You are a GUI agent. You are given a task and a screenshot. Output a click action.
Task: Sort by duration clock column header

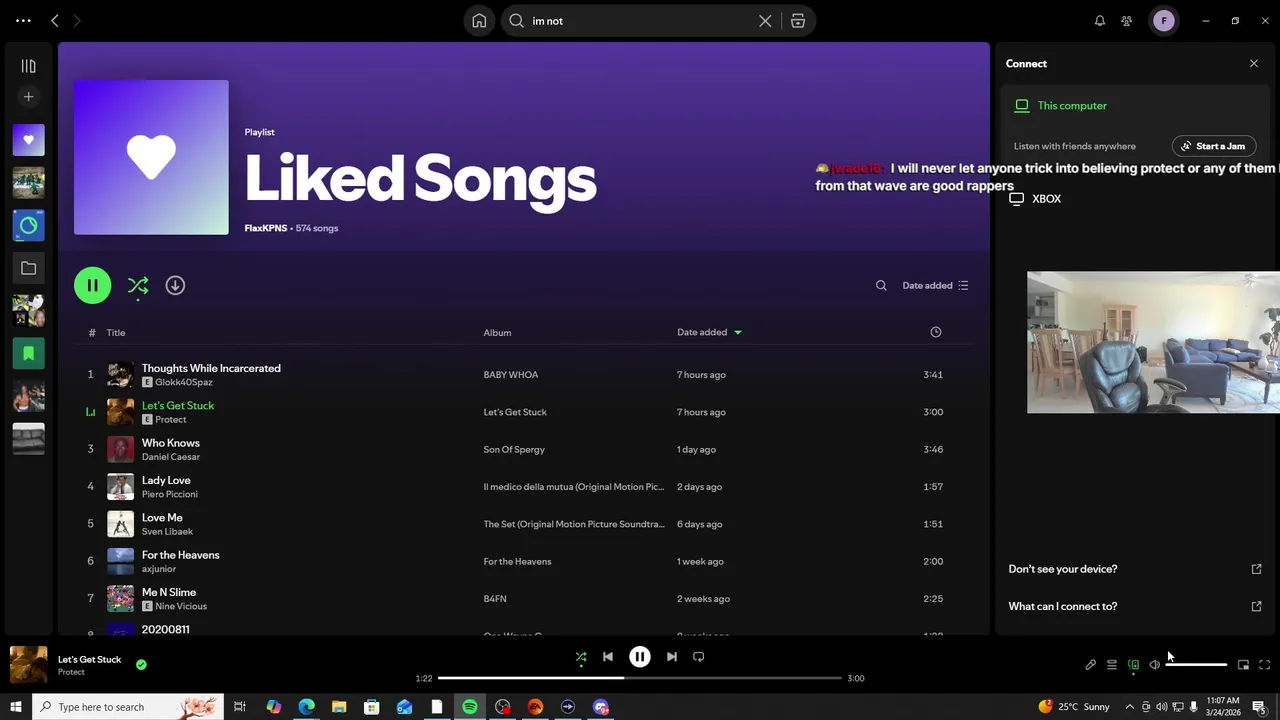[936, 332]
